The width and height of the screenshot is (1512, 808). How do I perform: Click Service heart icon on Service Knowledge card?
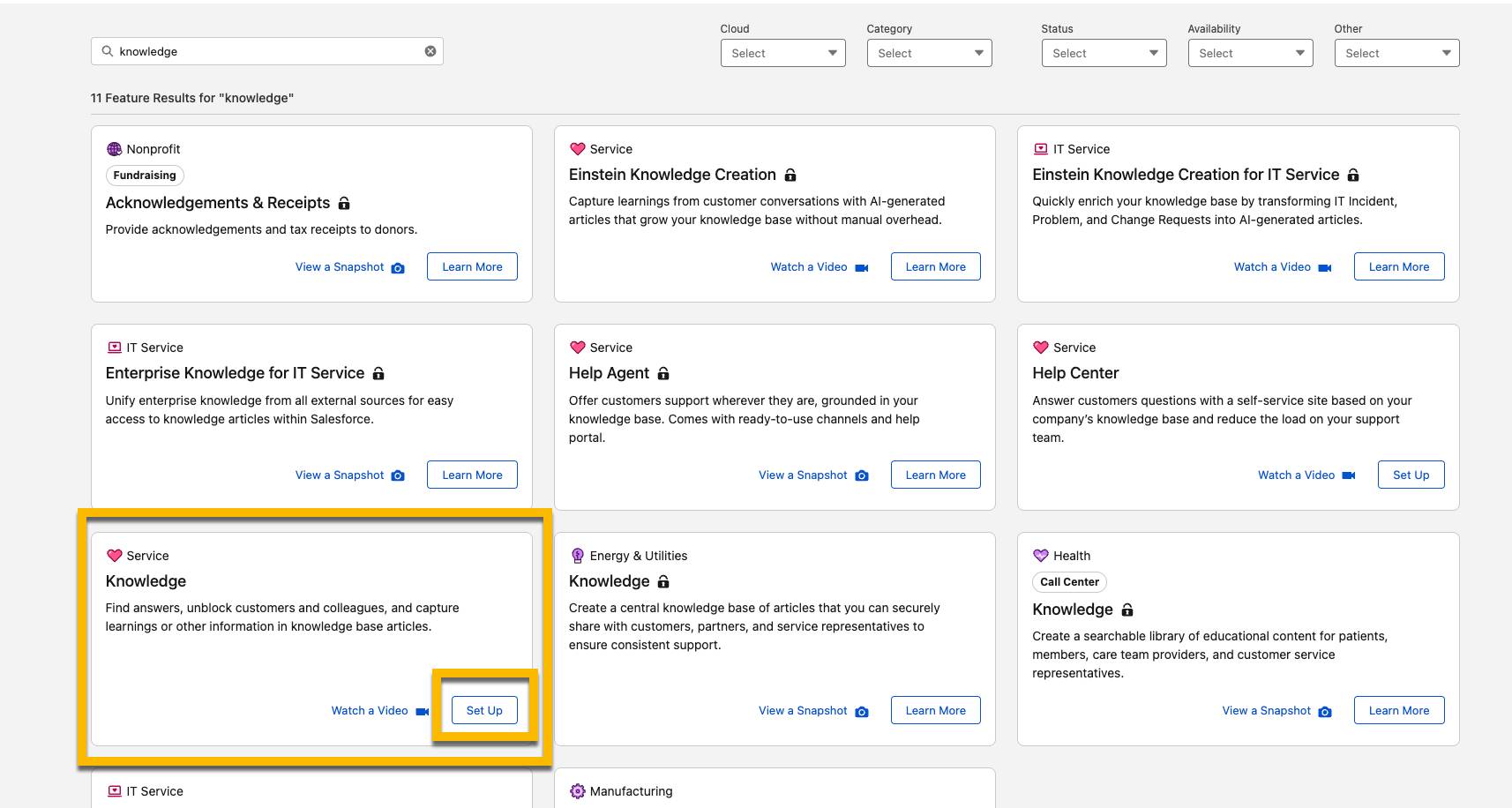click(x=114, y=556)
